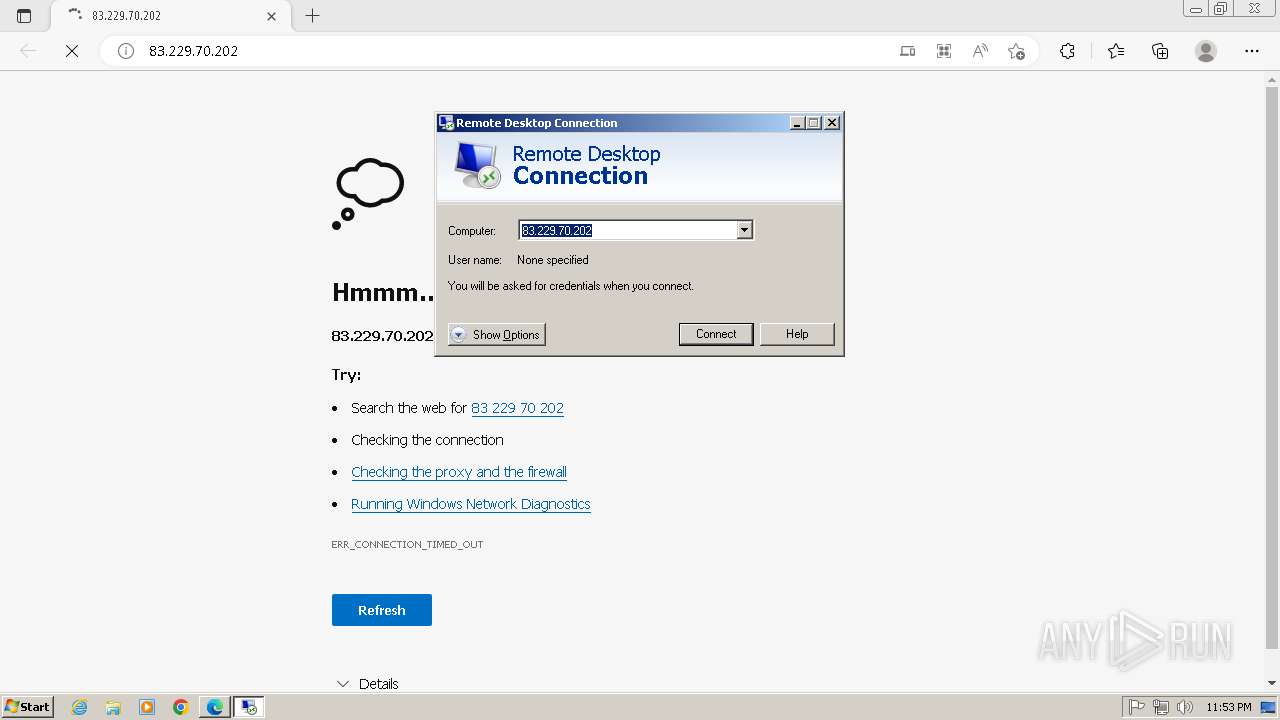The height and width of the screenshot is (720, 1280).
Task: Expand the Computer combo box dropdown arrow
Action: click(x=744, y=230)
